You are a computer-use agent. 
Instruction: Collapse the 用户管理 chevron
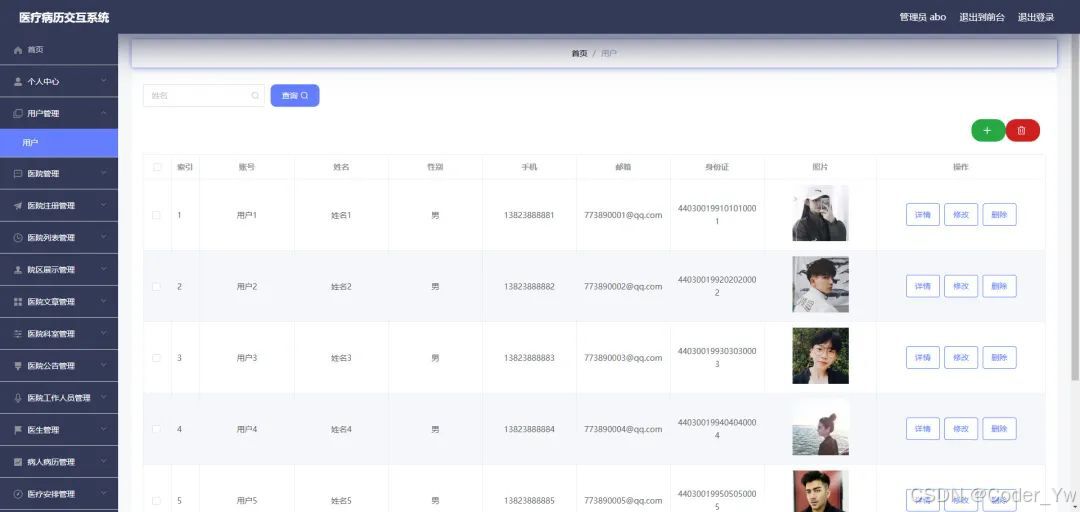point(103,113)
